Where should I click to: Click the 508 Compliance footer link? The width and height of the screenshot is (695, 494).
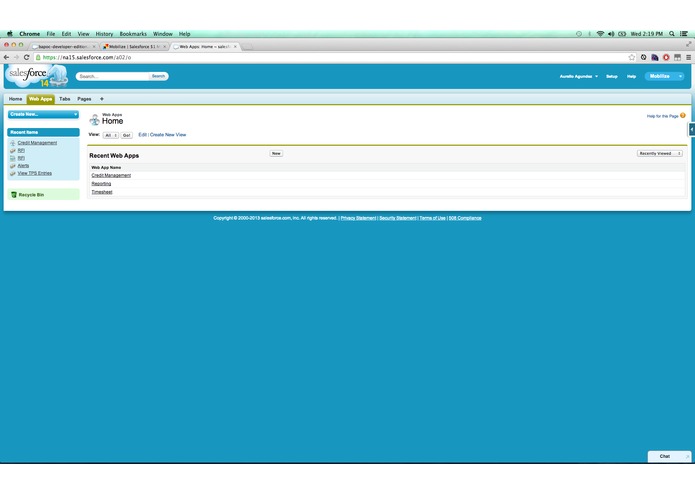(x=465, y=218)
